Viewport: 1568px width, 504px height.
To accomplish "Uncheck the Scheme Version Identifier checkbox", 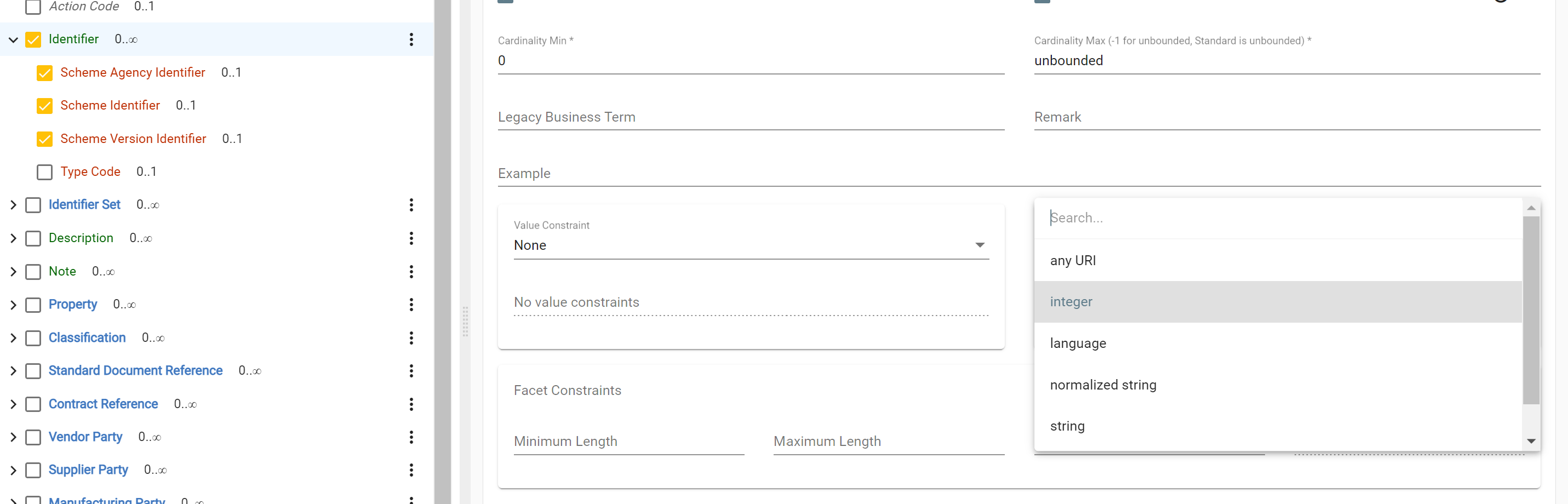I will [44, 139].
